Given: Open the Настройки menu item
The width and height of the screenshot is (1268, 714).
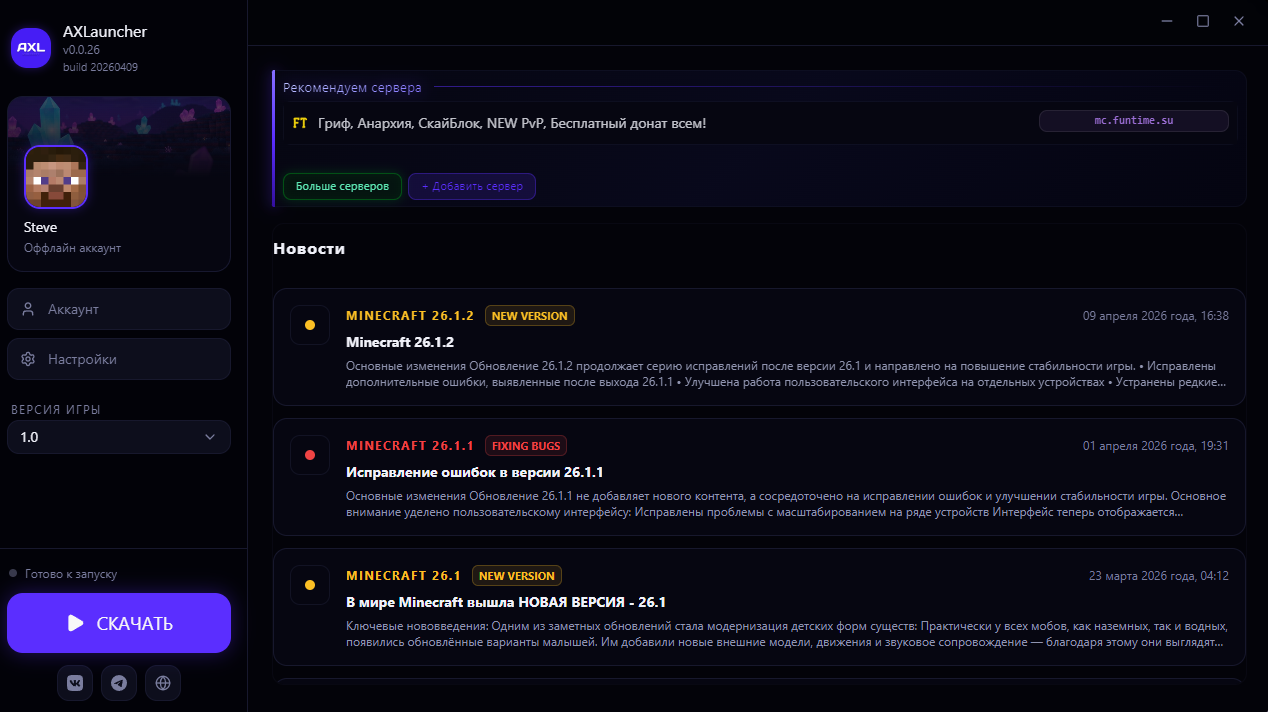Looking at the screenshot, I should (x=119, y=359).
